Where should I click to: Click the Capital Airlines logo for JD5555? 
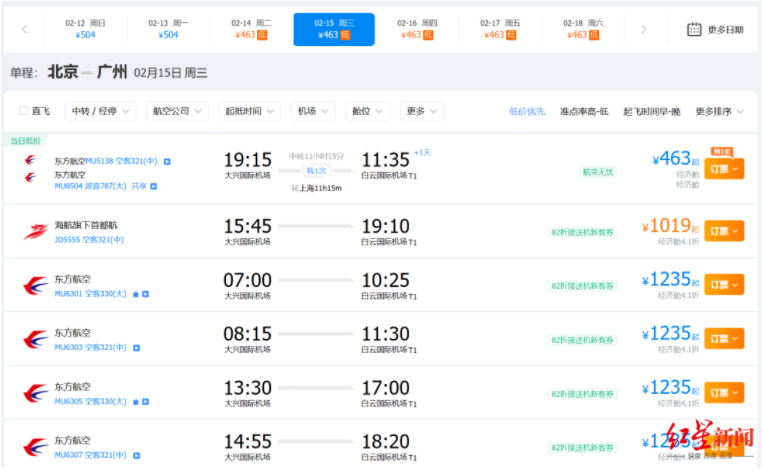36,232
